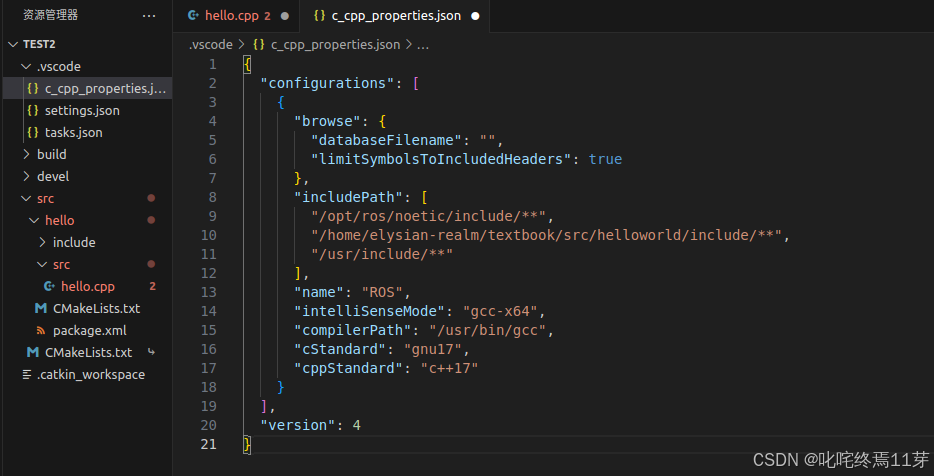
Task: Click the "/usr/include/**" path string
Action: [x=382, y=254]
